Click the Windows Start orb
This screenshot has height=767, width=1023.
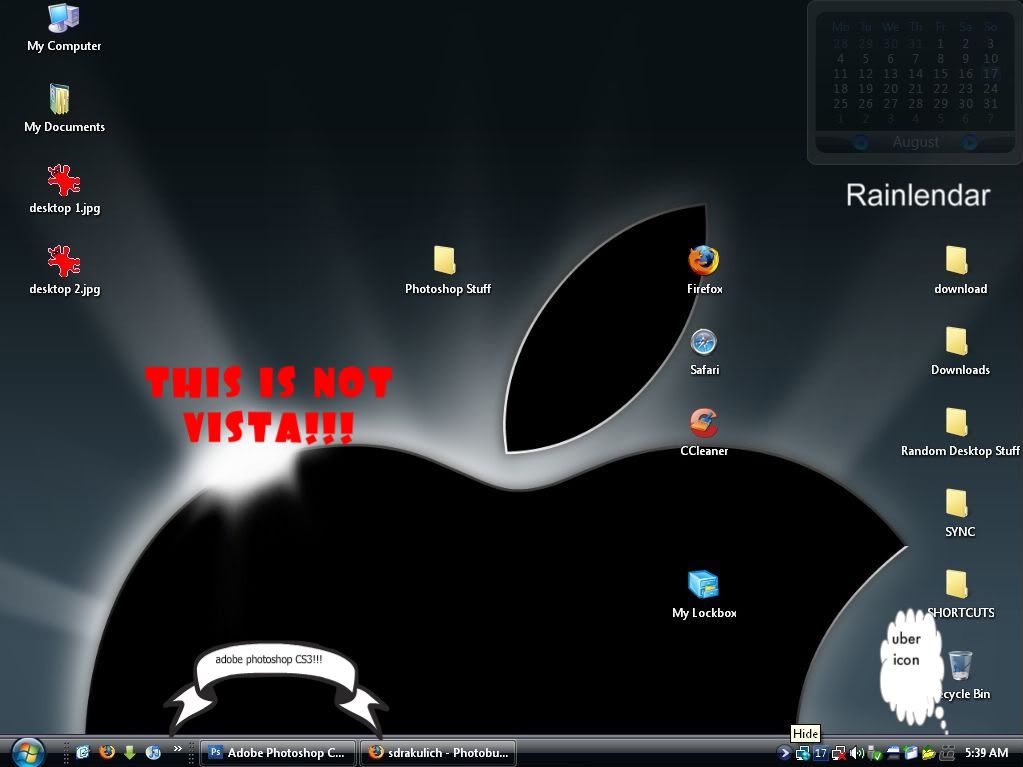click(27, 752)
